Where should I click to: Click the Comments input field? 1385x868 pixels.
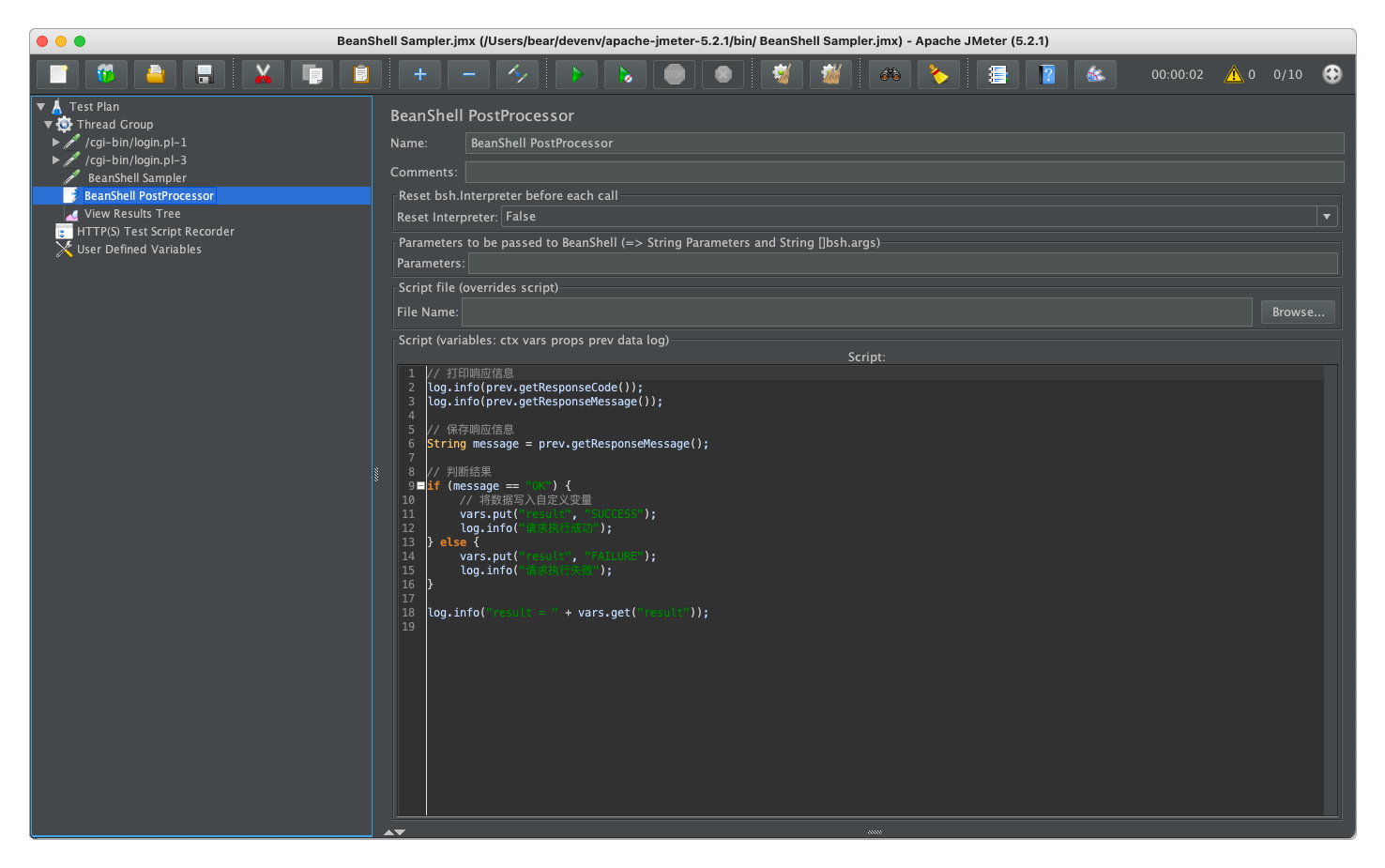tap(905, 172)
